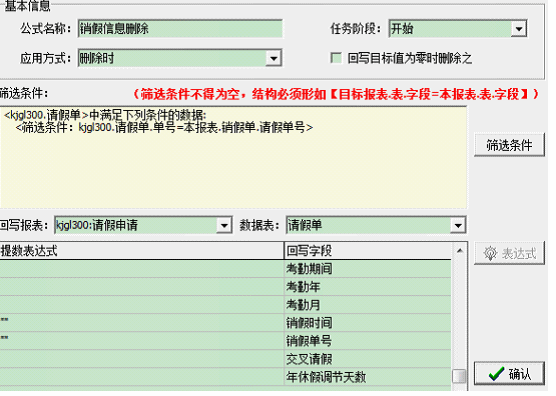Click the lightbulb icon on 表达式 button

[x=491, y=253]
